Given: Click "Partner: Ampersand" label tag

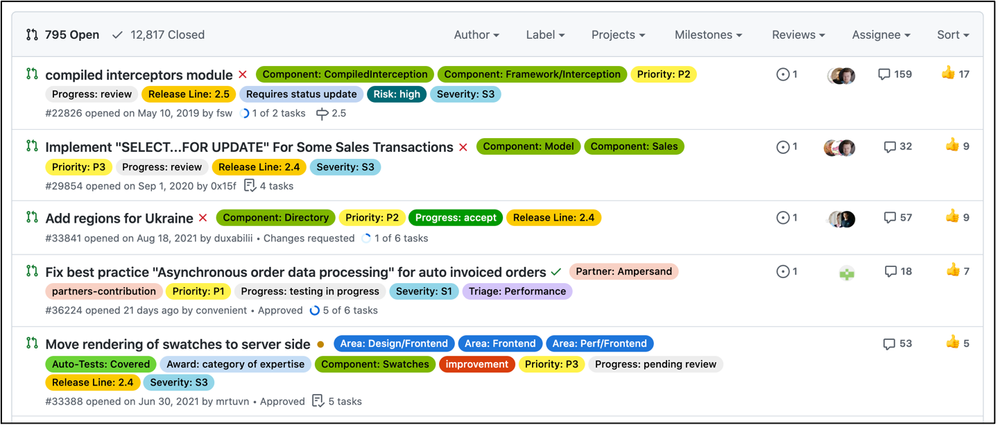Looking at the screenshot, I should 623,272.
